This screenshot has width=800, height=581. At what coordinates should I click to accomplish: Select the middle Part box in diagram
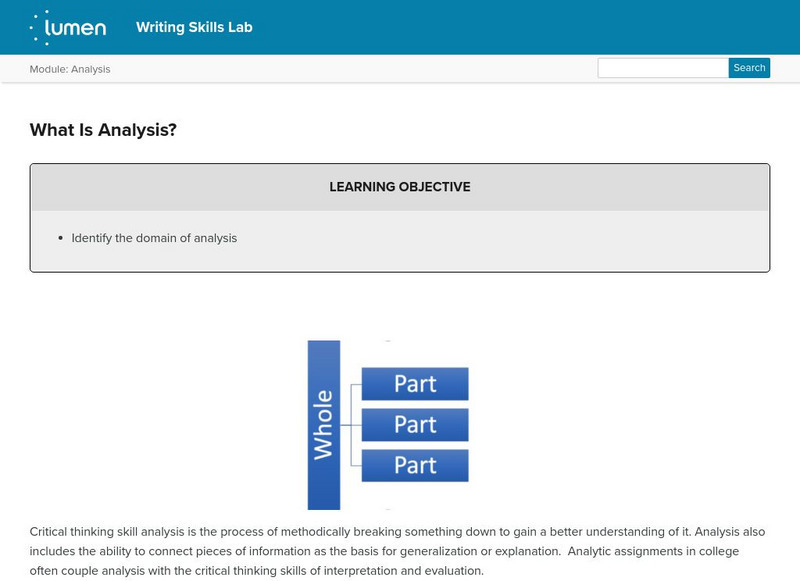[x=415, y=425]
